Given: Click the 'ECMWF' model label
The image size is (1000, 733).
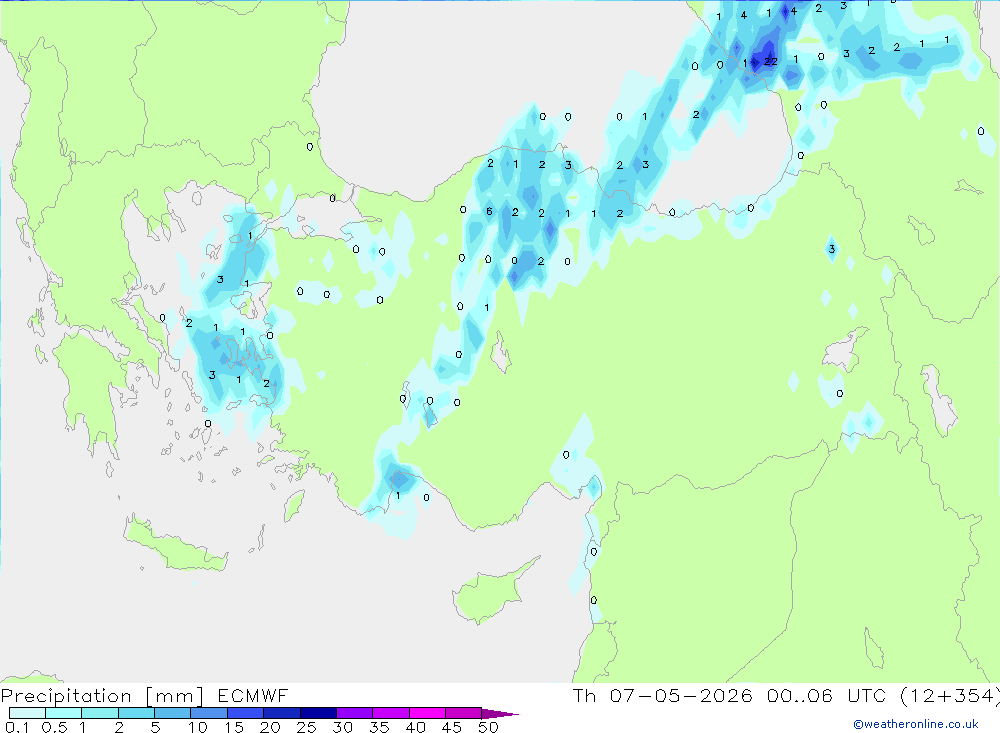Looking at the screenshot, I should point(253,695).
